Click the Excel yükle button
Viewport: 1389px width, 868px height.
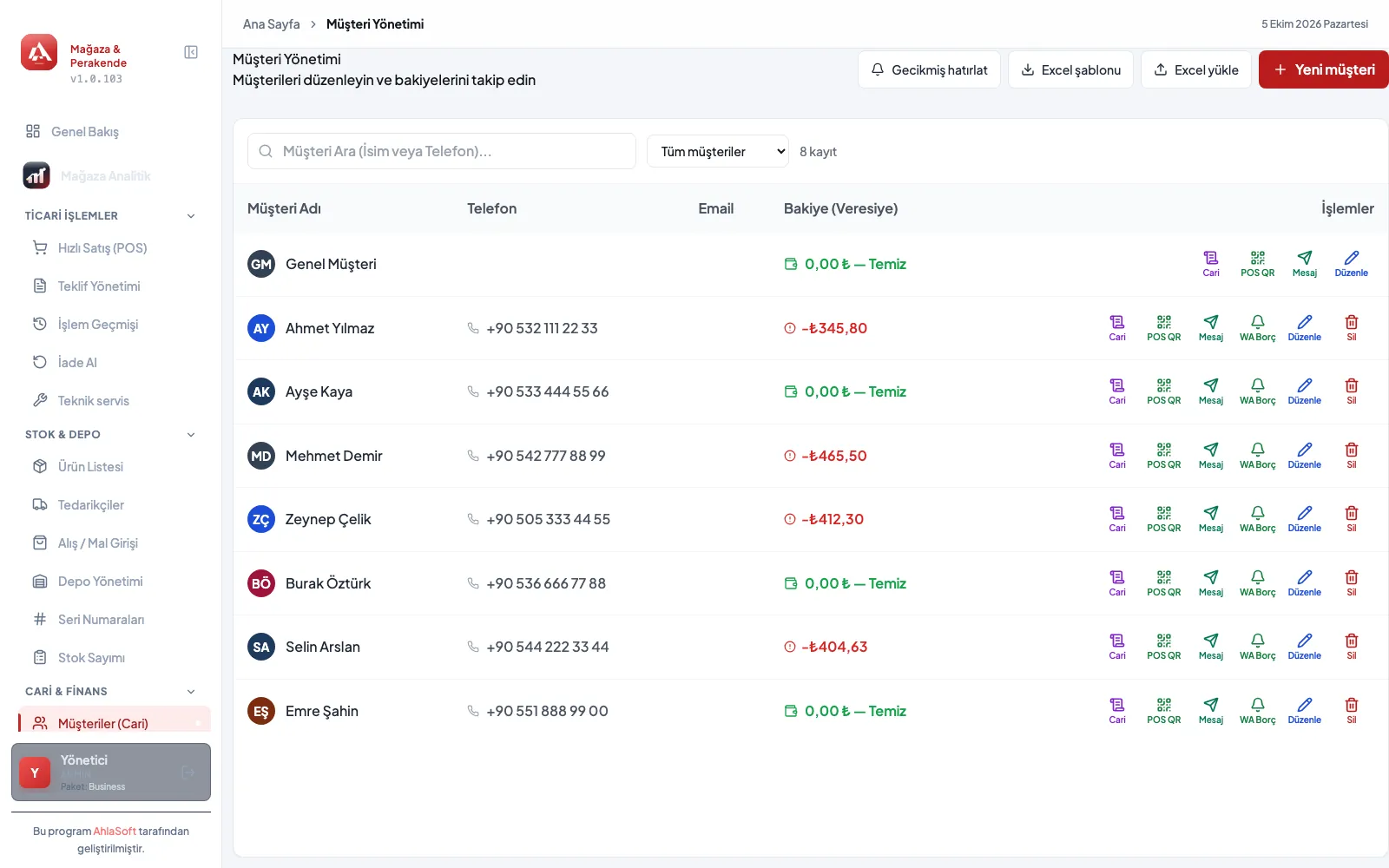tap(1195, 69)
